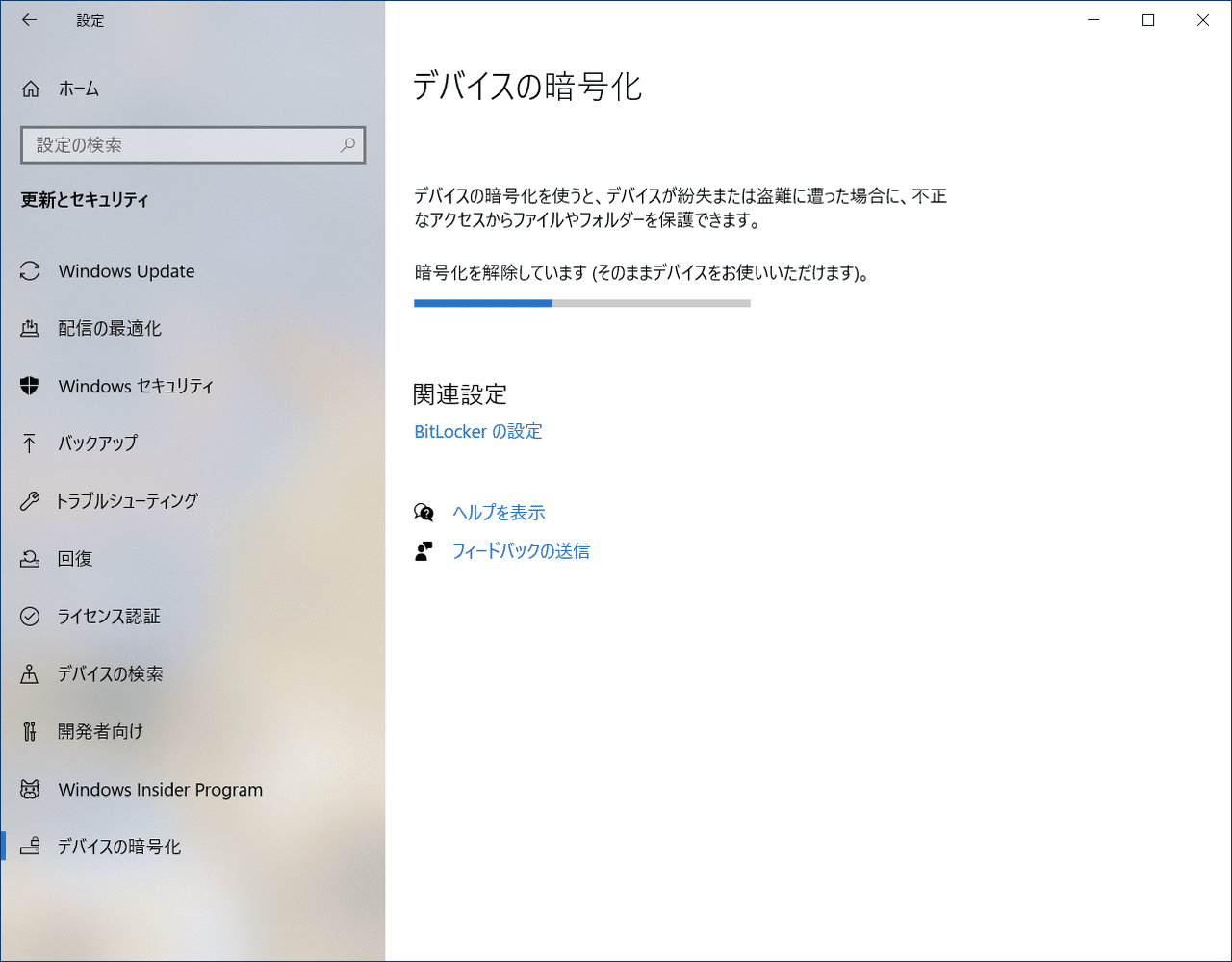Select 配信の最適化 (Delivery Optimization) icon
The height and width of the screenshot is (962, 1232).
(x=31, y=328)
